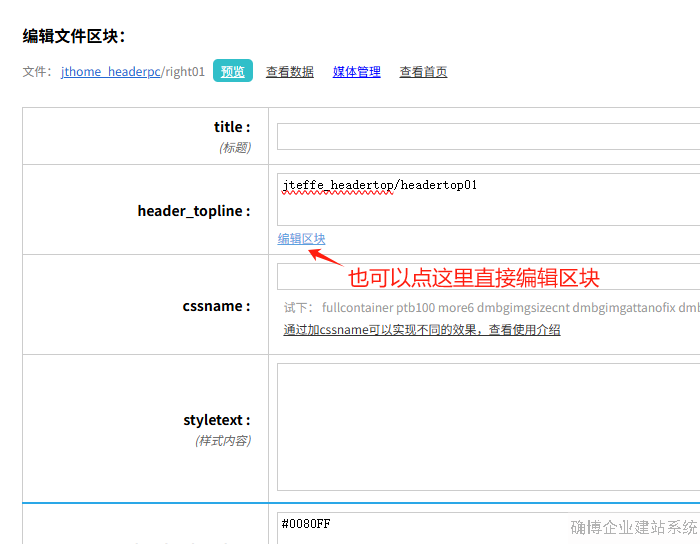Focus the title input field

point(488,137)
